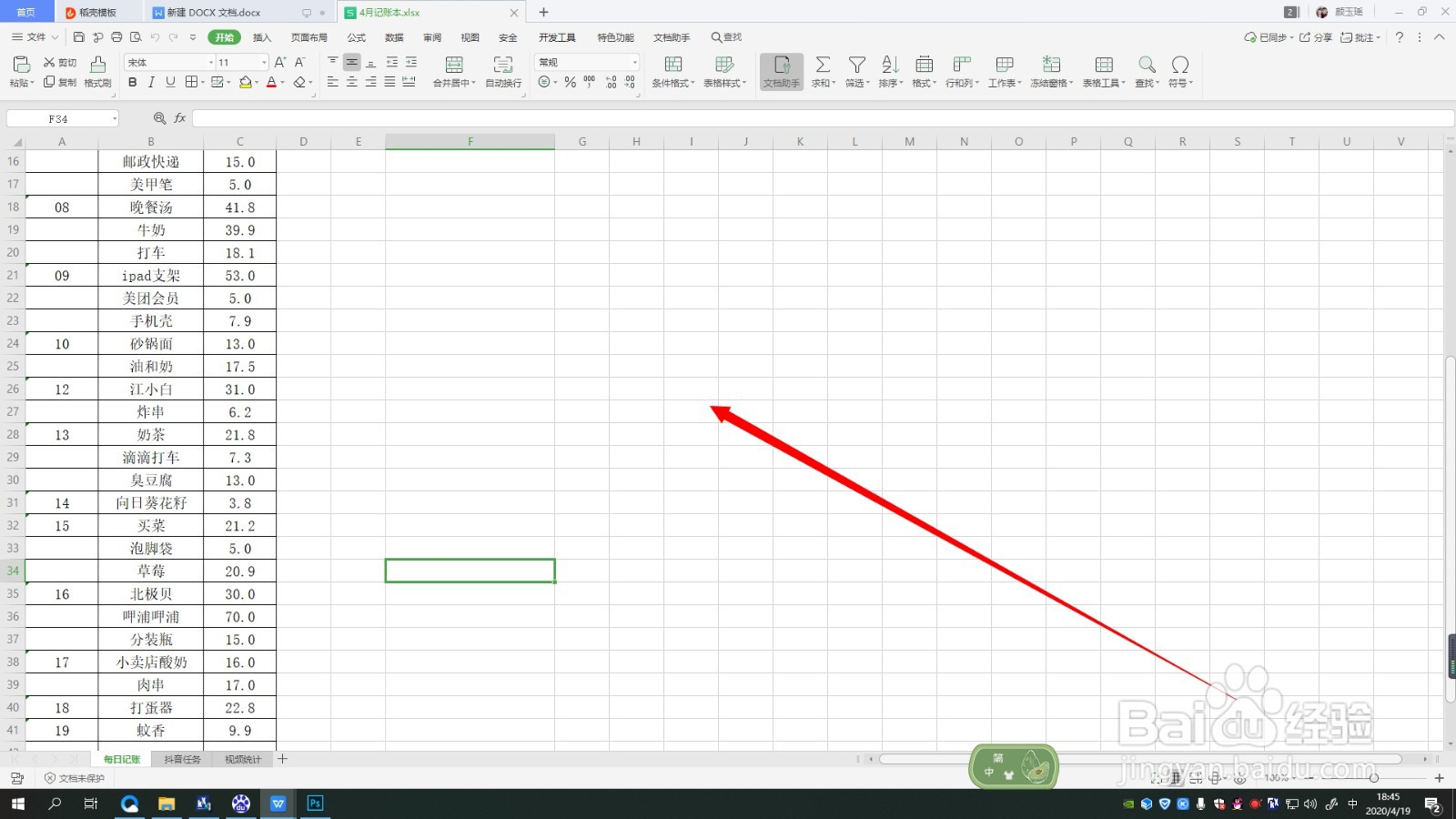Click the Save icon in quick access bar
Image resolution: width=1456 pixels, height=819 pixels.
tap(79, 37)
